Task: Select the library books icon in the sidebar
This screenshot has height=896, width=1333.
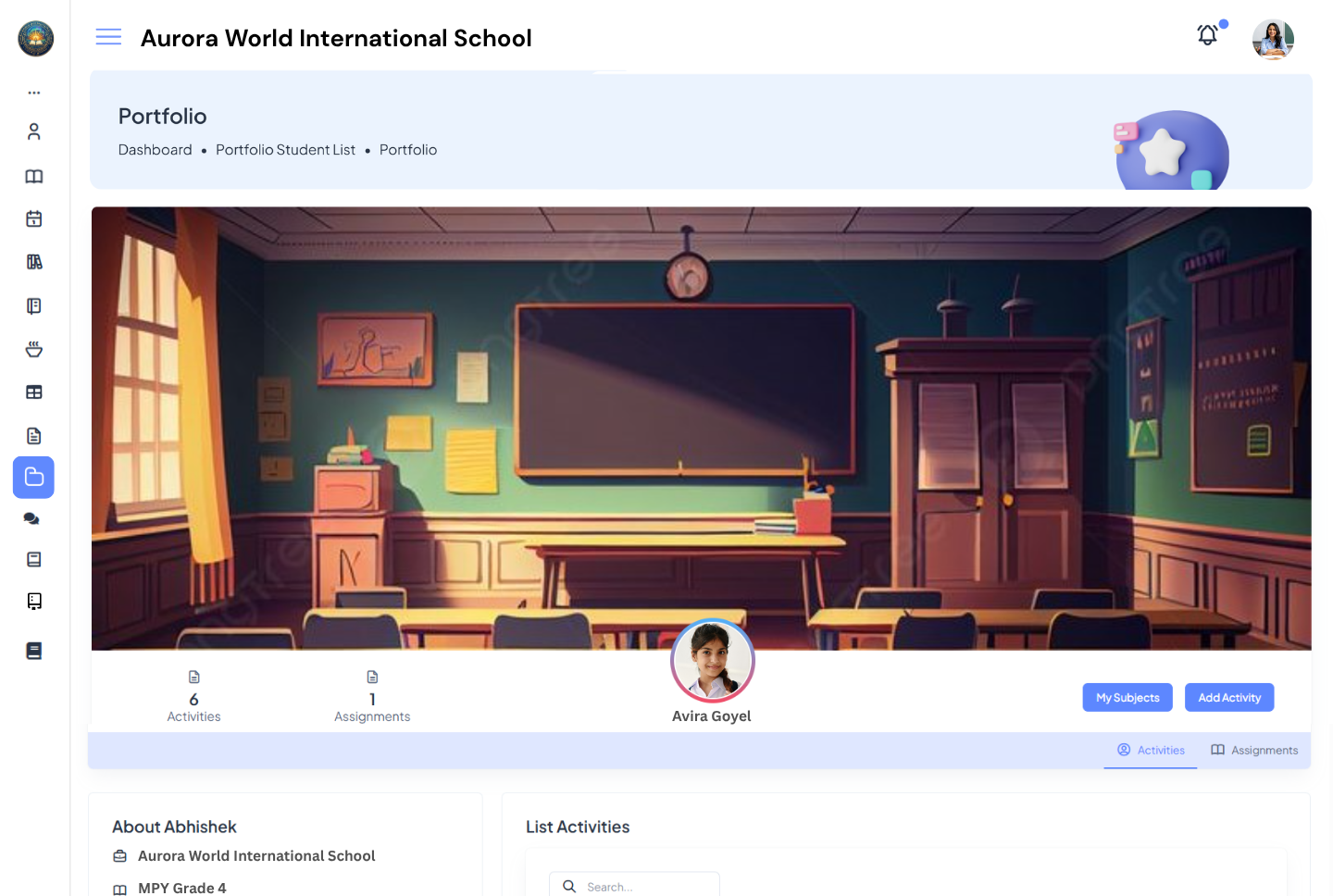Action: [33, 262]
